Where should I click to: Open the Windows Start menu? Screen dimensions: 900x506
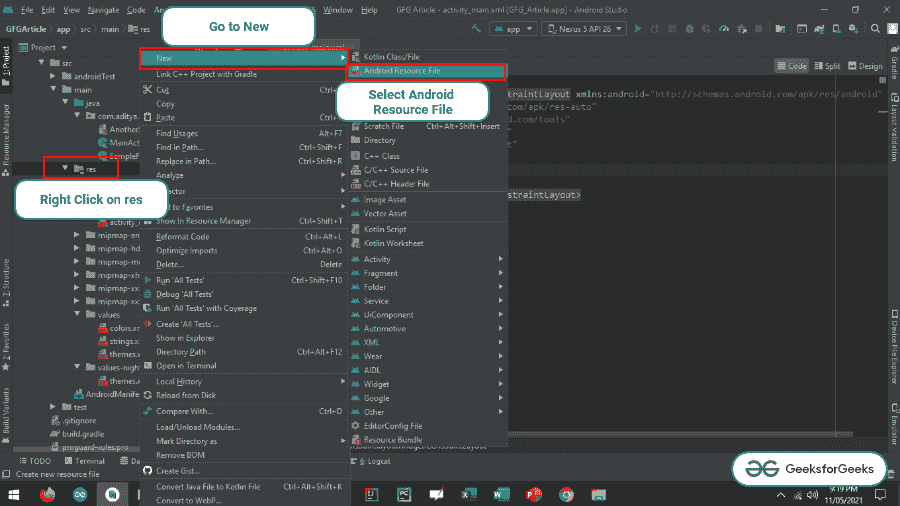tap(12, 494)
